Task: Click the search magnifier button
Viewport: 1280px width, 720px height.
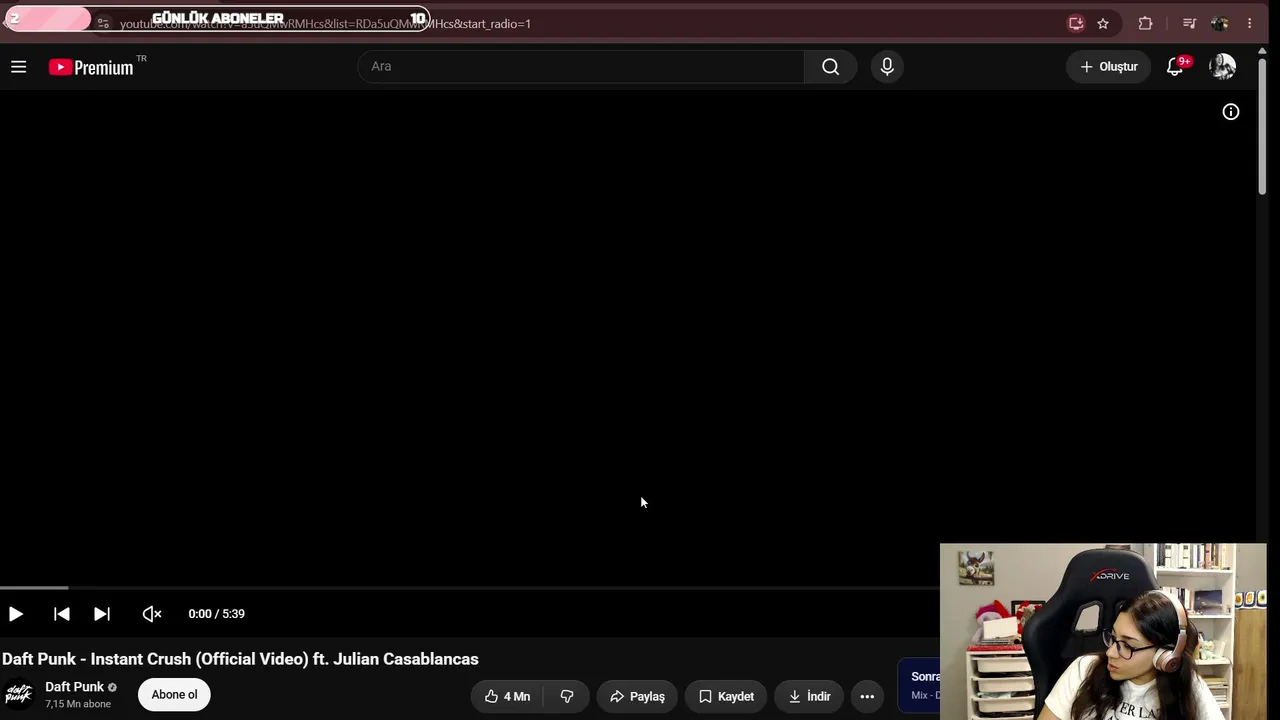Action: tap(830, 67)
